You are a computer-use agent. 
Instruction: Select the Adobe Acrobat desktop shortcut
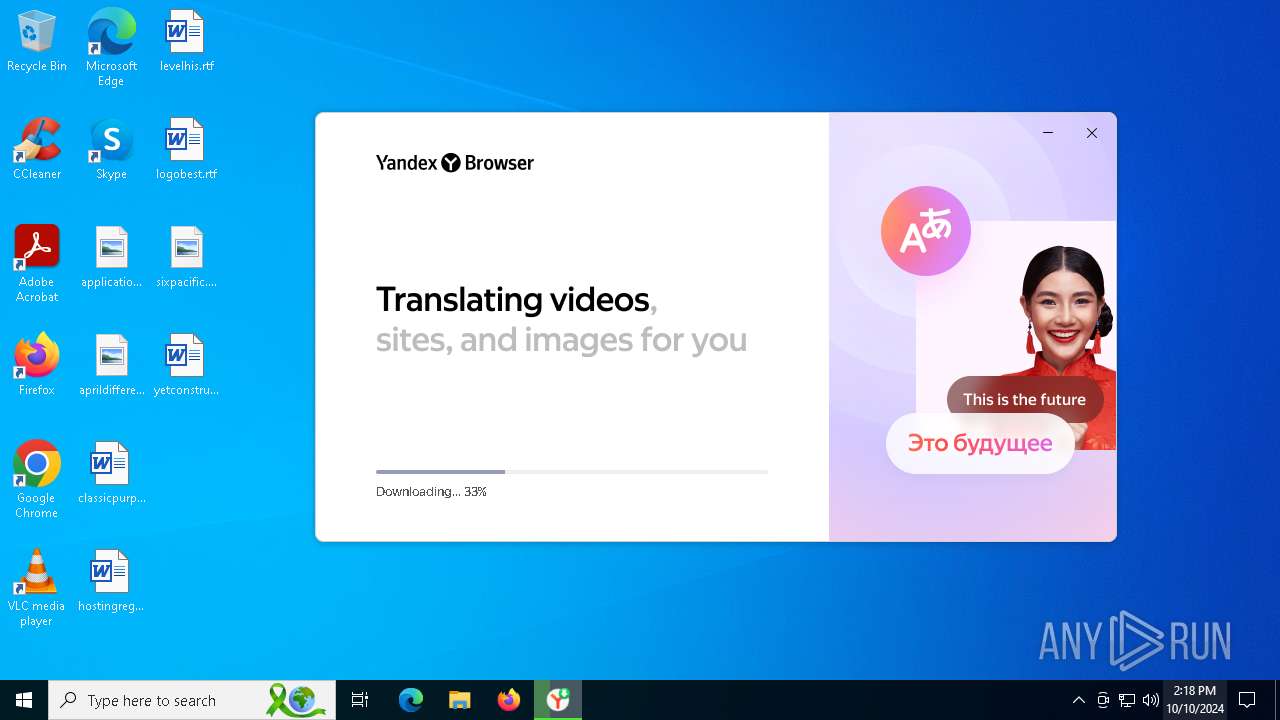[37, 264]
